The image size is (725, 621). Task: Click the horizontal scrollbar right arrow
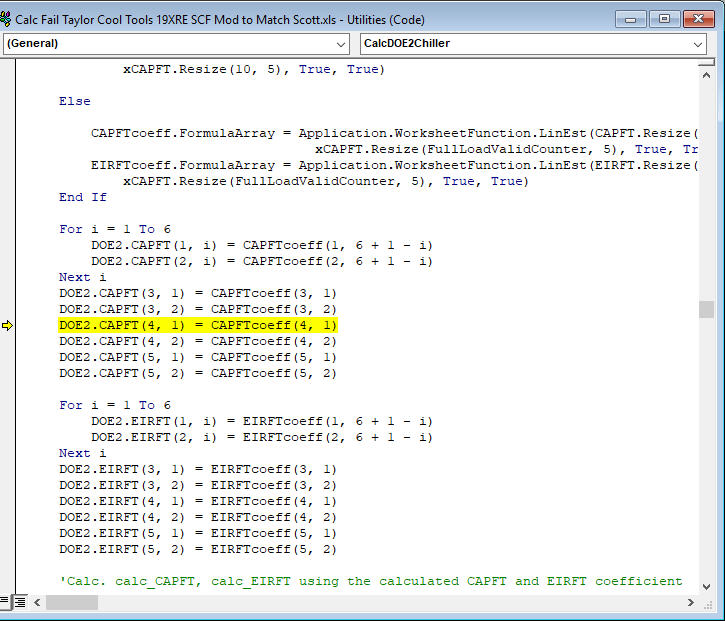(x=690, y=602)
